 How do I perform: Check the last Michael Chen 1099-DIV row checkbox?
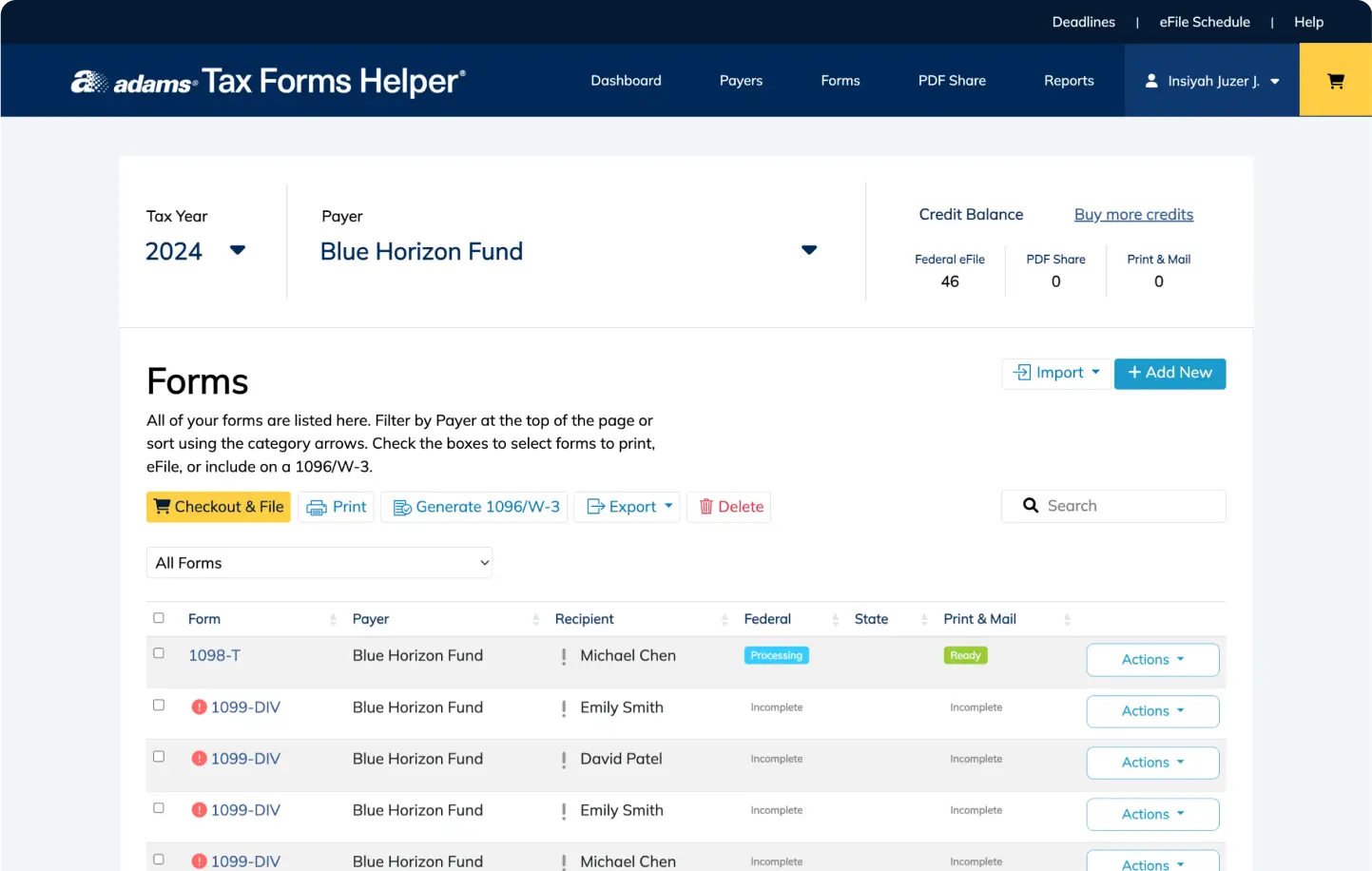click(x=159, y=860)
